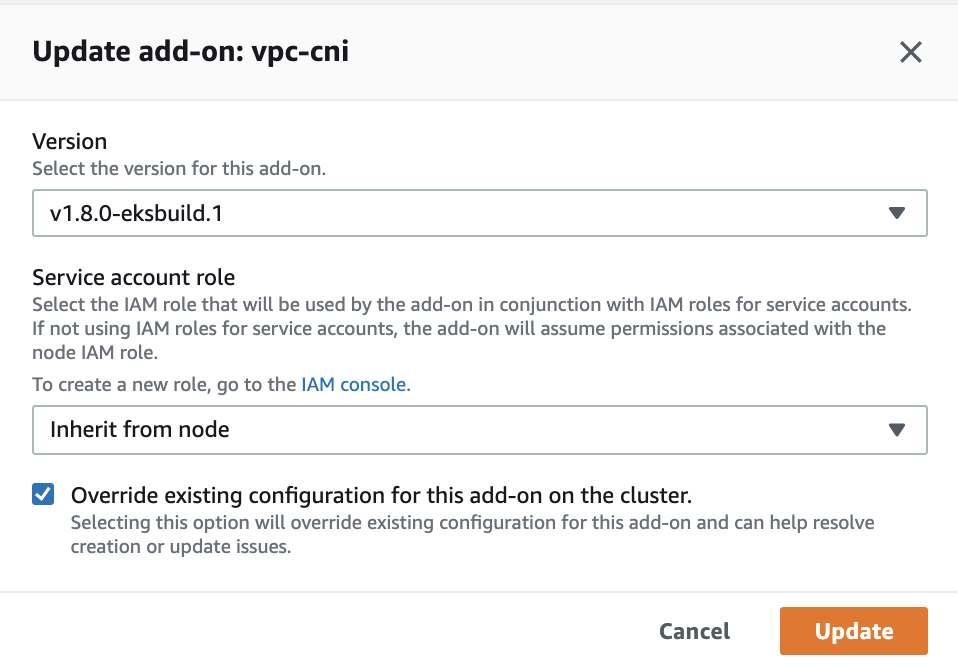Click the Inherit from node value text

click(x=140, y=430)
